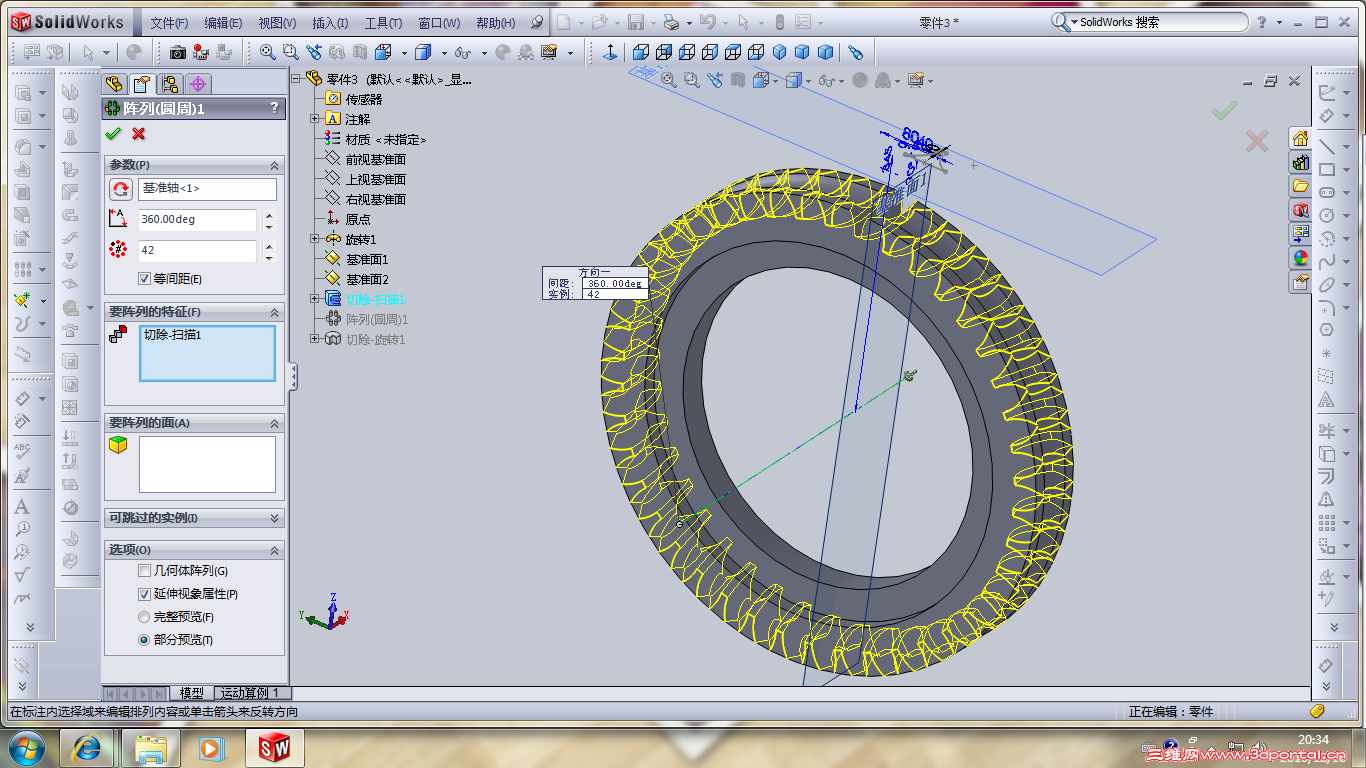
Task: Toggle the 几何体阵列(G) checkbox
Action: (145, 571)
